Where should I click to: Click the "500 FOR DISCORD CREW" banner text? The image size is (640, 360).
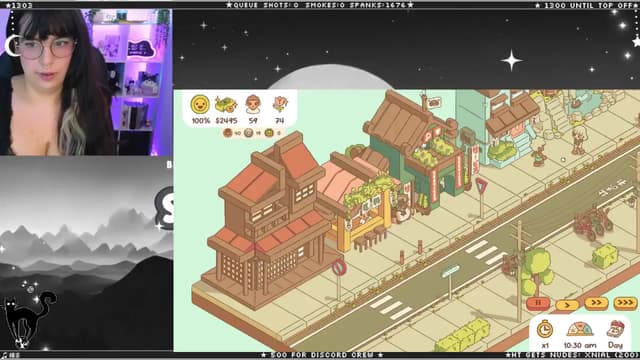click(322, 355)
